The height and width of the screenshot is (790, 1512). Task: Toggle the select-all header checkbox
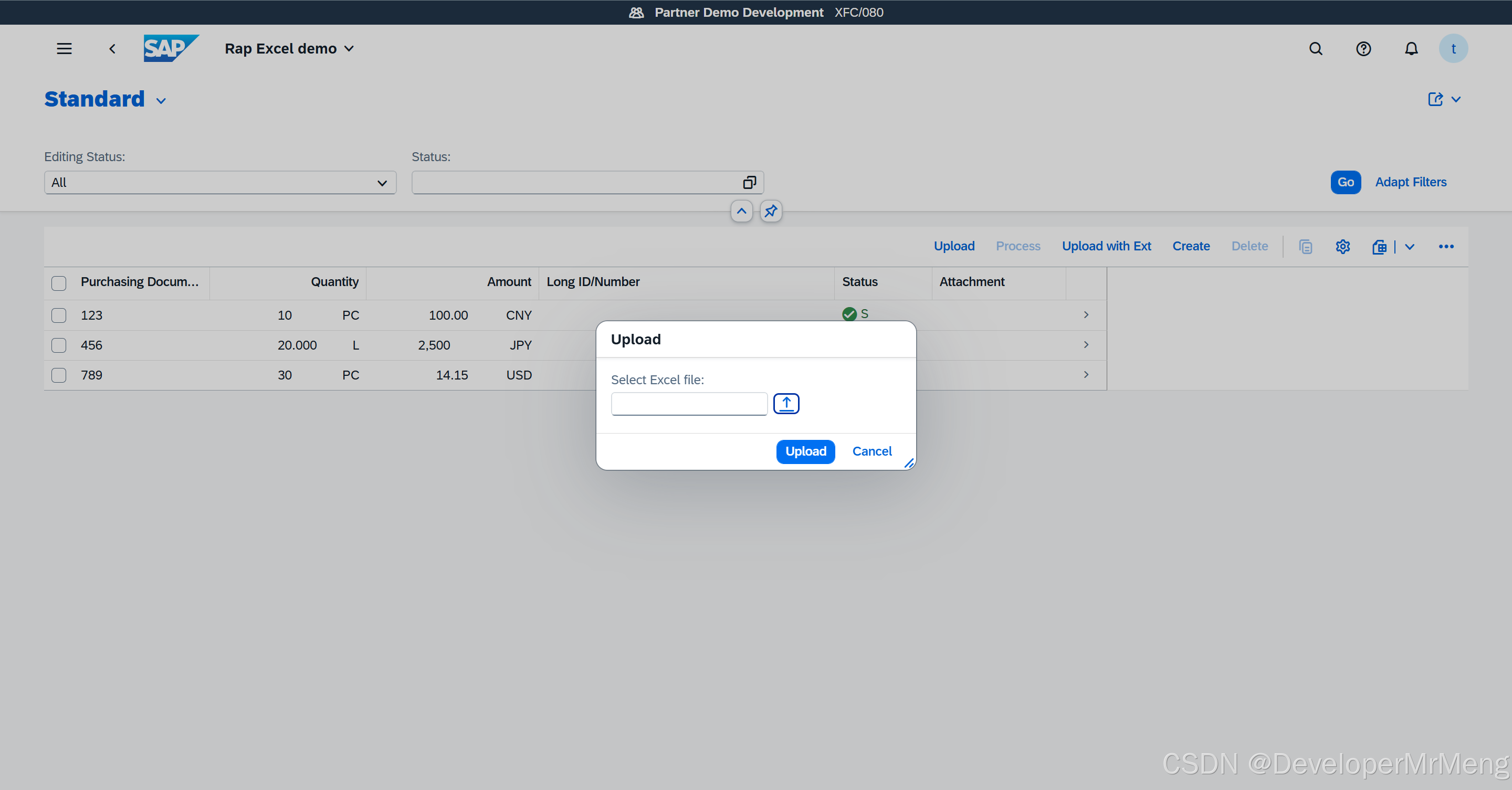tap(59, 283)
